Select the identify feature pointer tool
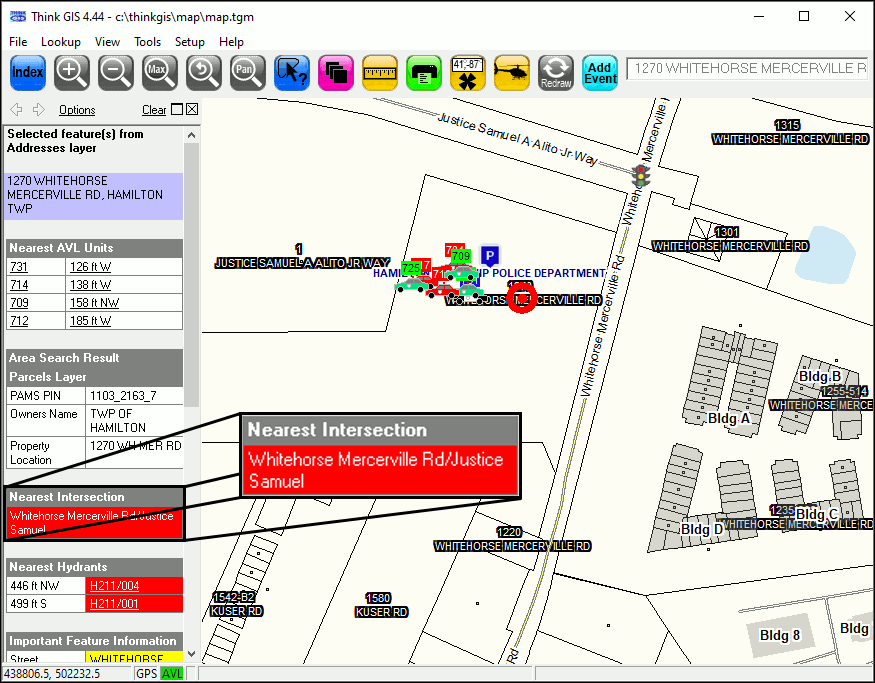The width and height of the screenshot is (875, 683). pos(291,72)
